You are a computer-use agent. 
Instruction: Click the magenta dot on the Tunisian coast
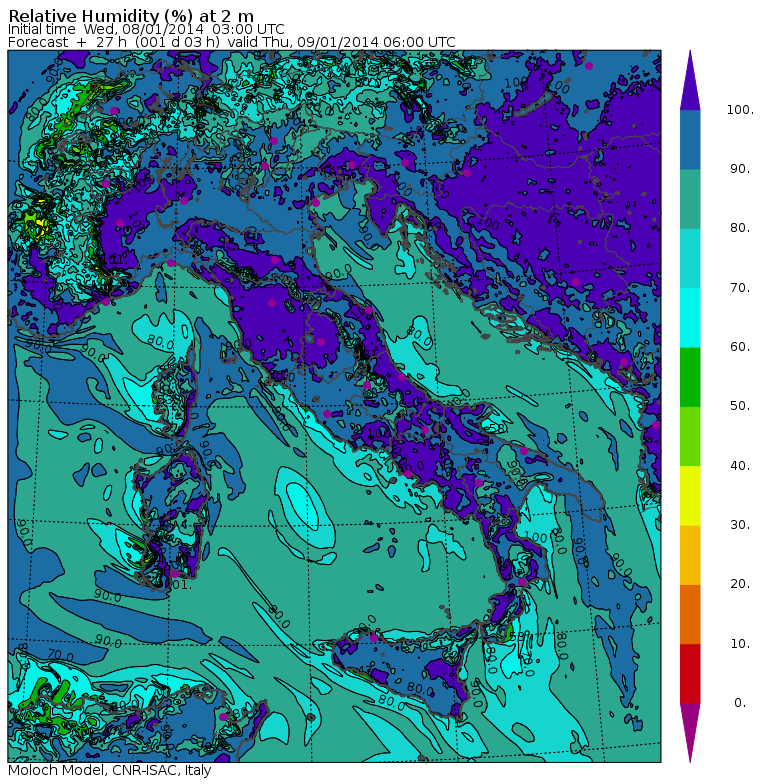(223, 716)
